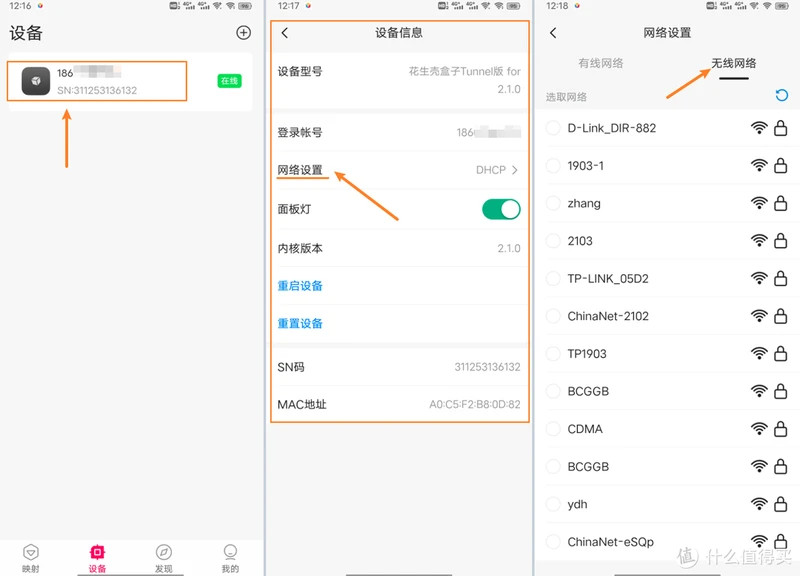Tap 重启设备 to restart device
800x576 pixels.
pos(300,286)
